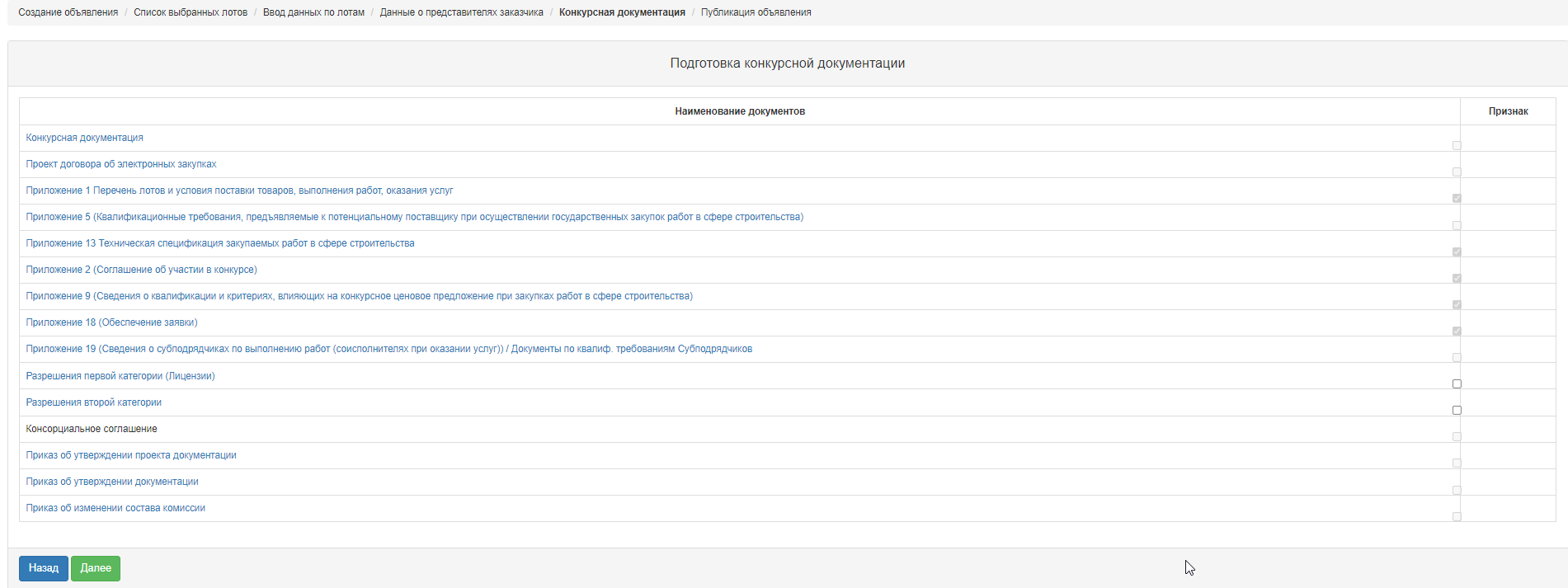The image size is (1568, 588).
Task: Click checkbox in 'Проект договора об электронных закупках' row
Action: click(x=1457, y=172)
